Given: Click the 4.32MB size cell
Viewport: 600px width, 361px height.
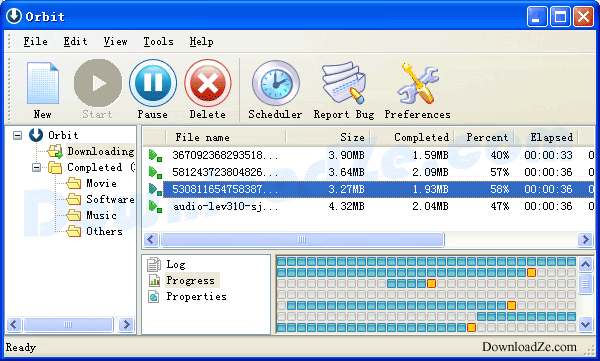Looking at the screenshot, I should [x=346, y=206].
